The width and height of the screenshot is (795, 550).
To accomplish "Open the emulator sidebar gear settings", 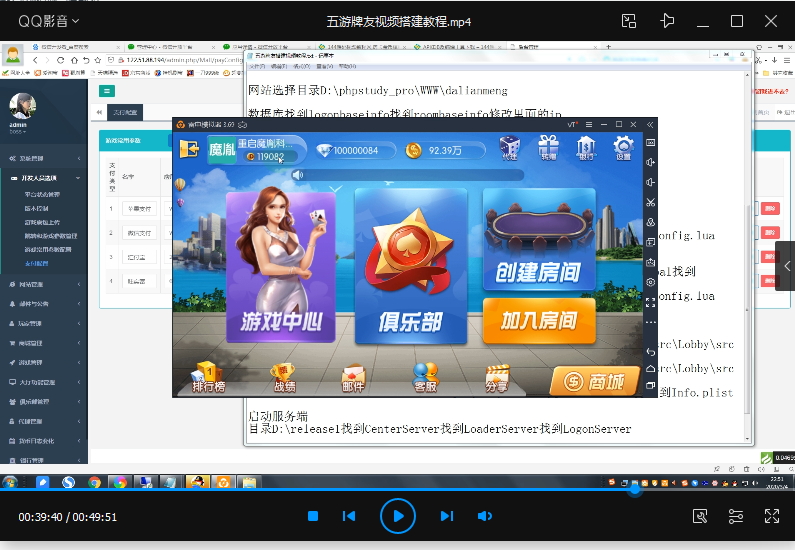I will coord(651,282).
